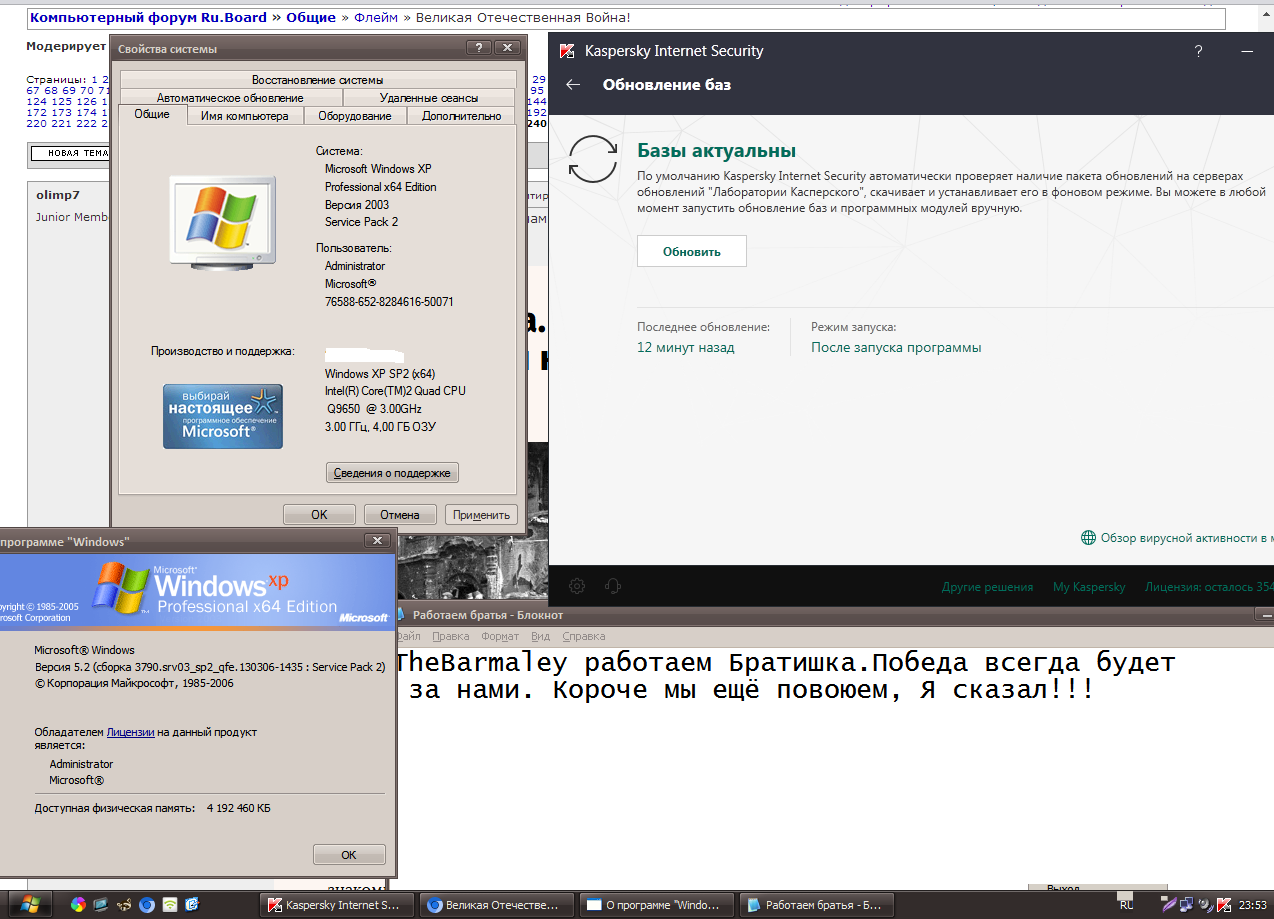The width and height of the screenshot is (1274, 919).
Task: Click Применить in System Properties
Action: point(481,515)
